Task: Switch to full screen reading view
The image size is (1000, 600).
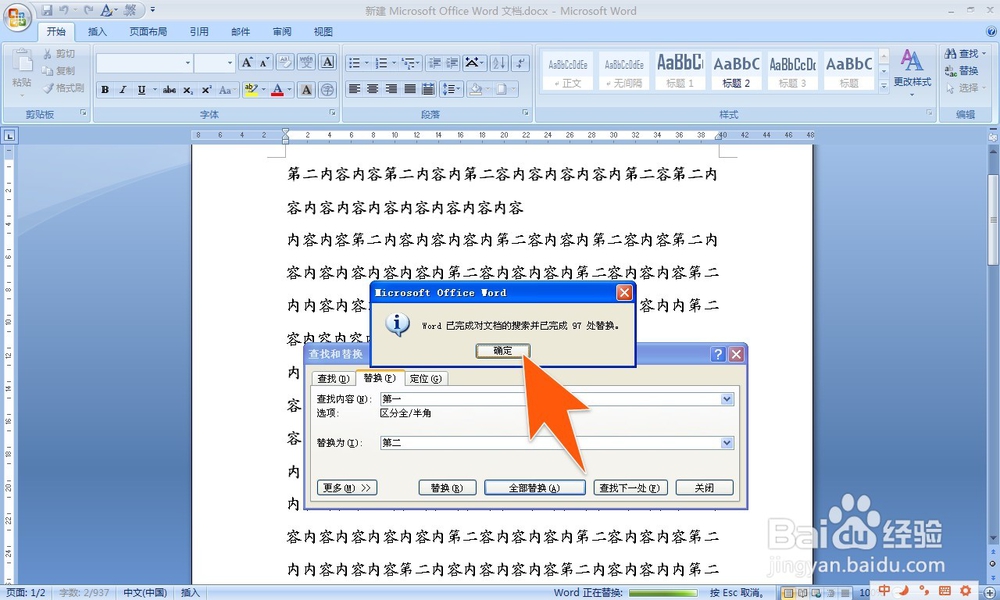Action: (x=802, y=593)
